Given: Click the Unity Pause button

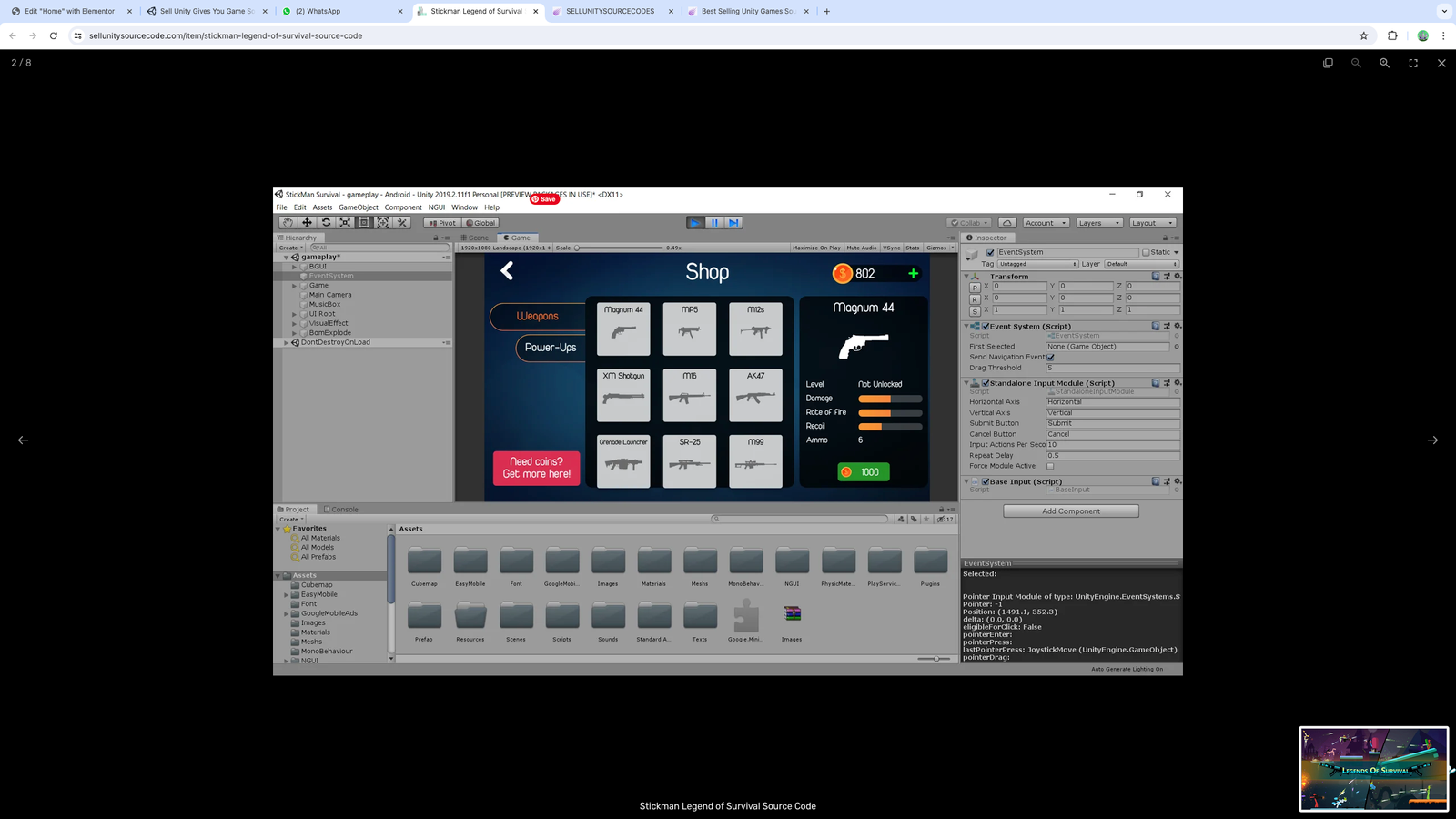Looking at the screenshot, I should pyautogui.click(x=714, y=223).
